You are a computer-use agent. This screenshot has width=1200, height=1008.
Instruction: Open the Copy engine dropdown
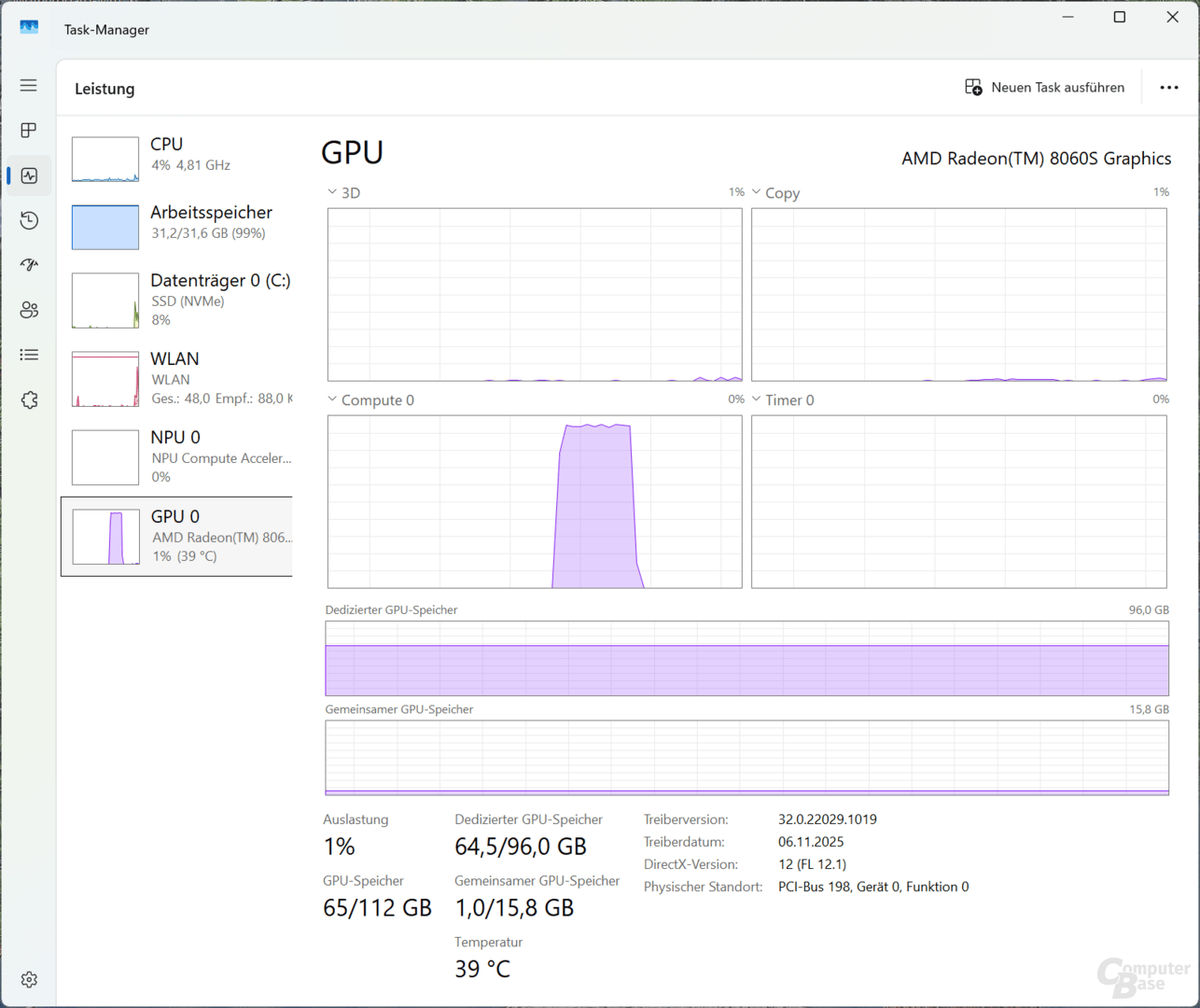tap(755, 191)
